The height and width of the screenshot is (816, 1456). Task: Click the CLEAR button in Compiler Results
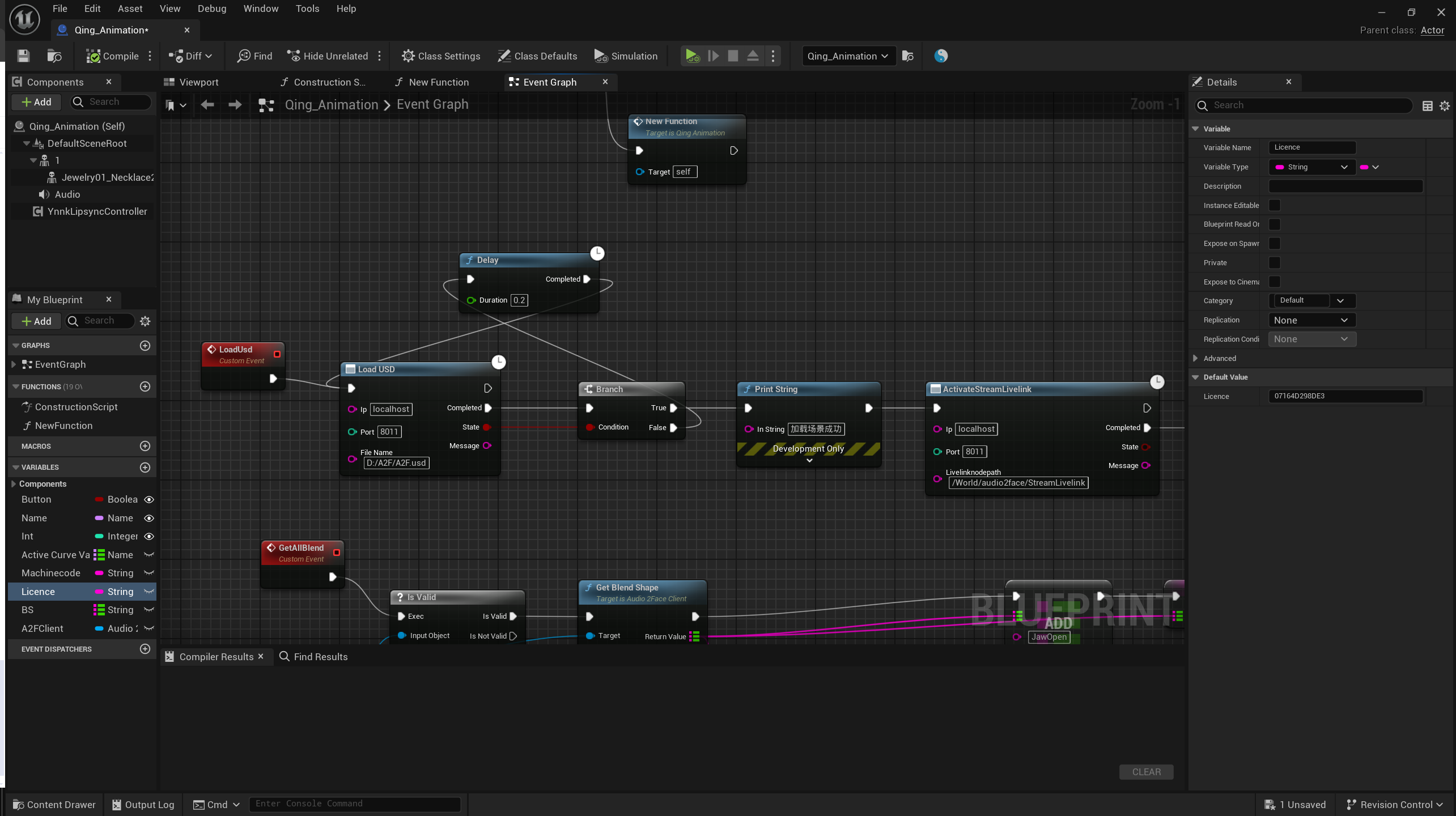1146,772
